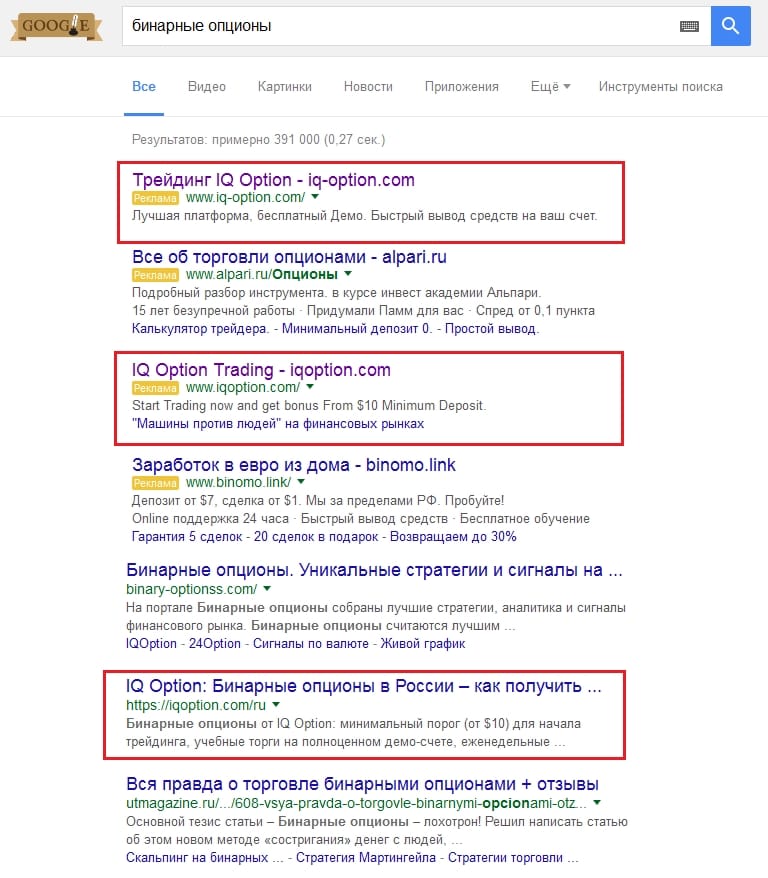Open Заработок в евро из дома link
Screen dimensions: 768x878
294,465
